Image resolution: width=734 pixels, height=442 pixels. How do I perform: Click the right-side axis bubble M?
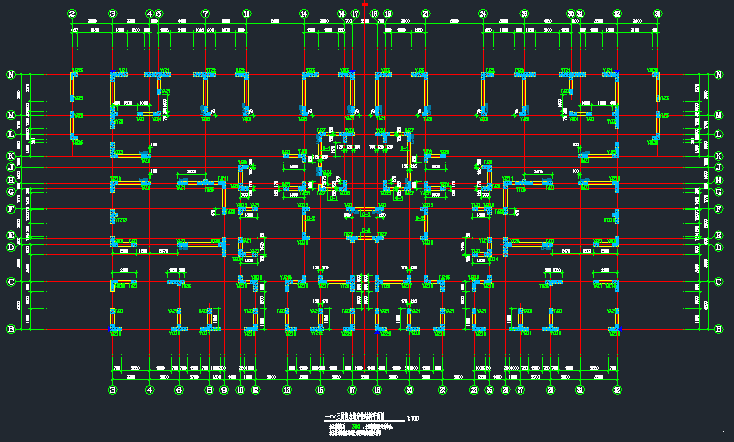pyautogui.click(x=718, y=115)
